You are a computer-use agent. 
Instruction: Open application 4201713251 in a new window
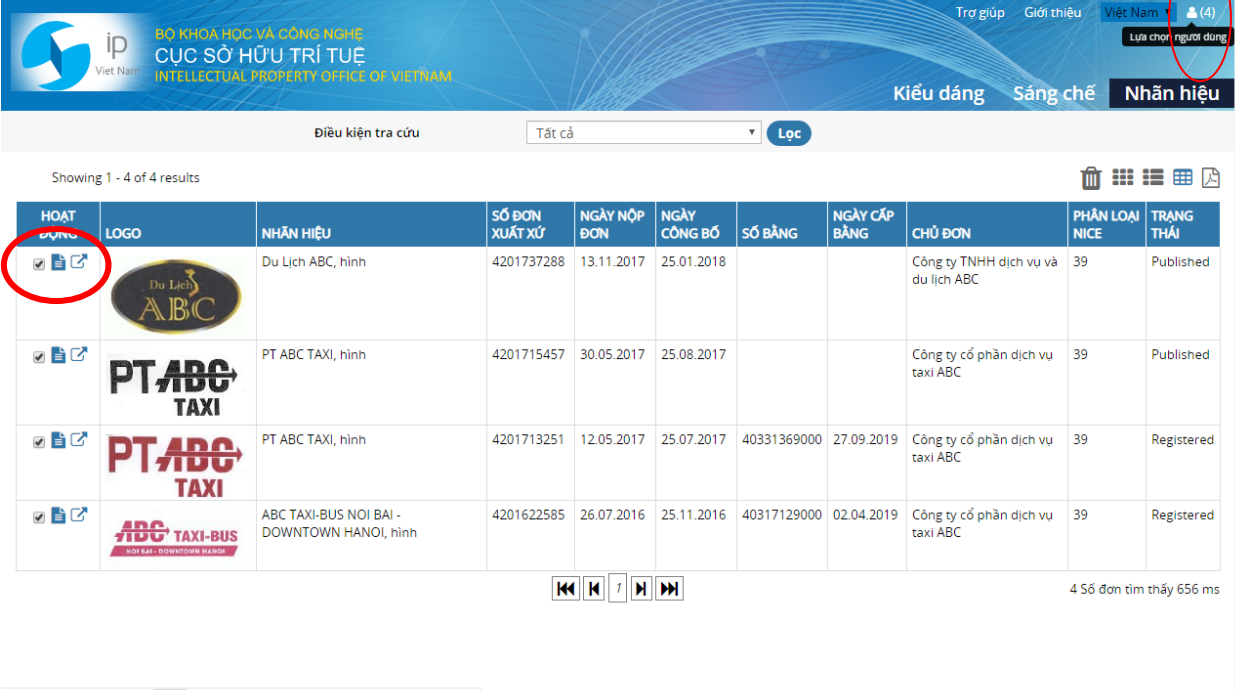coord(78,440)
